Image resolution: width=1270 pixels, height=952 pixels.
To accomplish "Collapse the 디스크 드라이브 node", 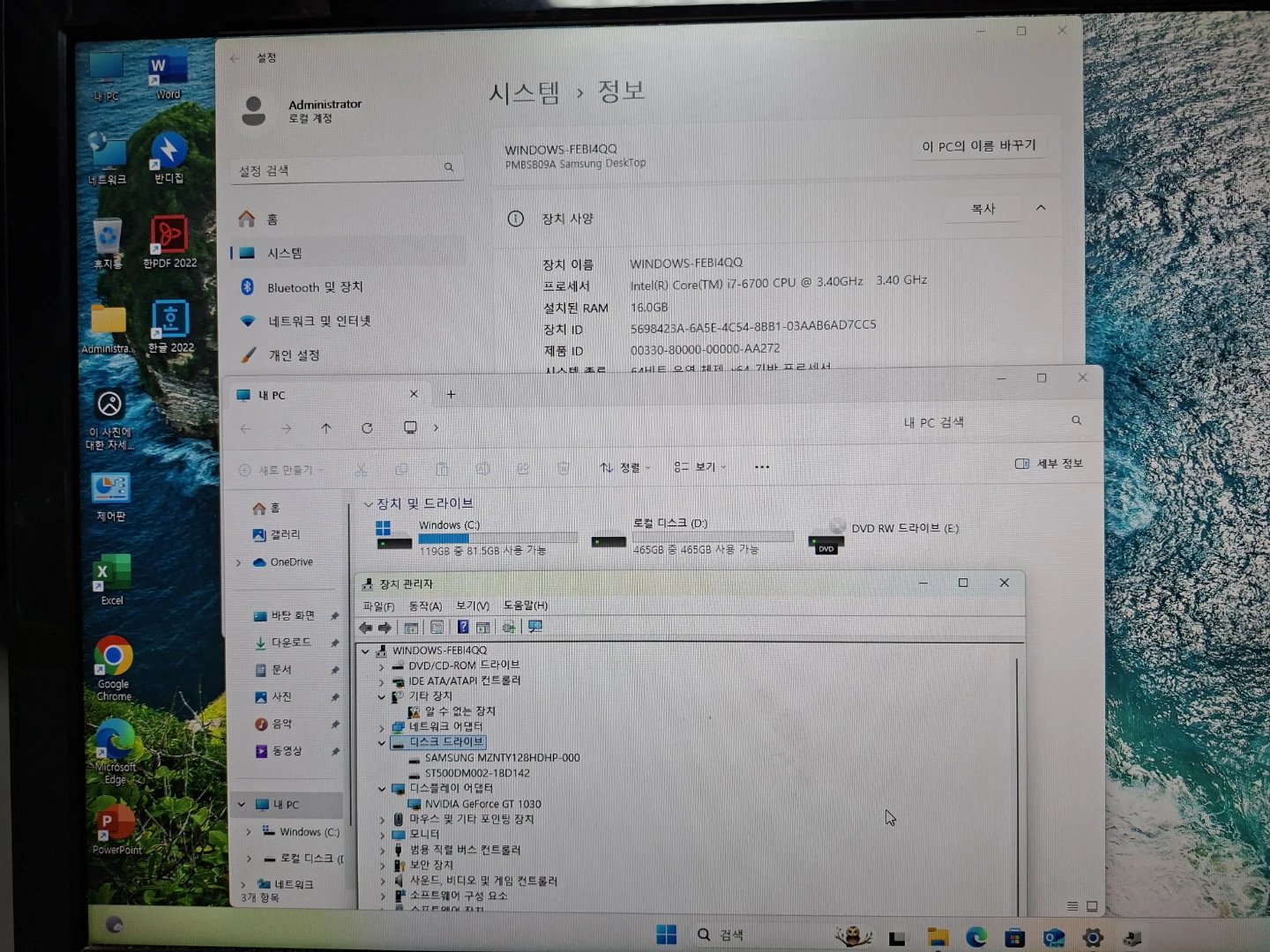I will click(382, 742).
